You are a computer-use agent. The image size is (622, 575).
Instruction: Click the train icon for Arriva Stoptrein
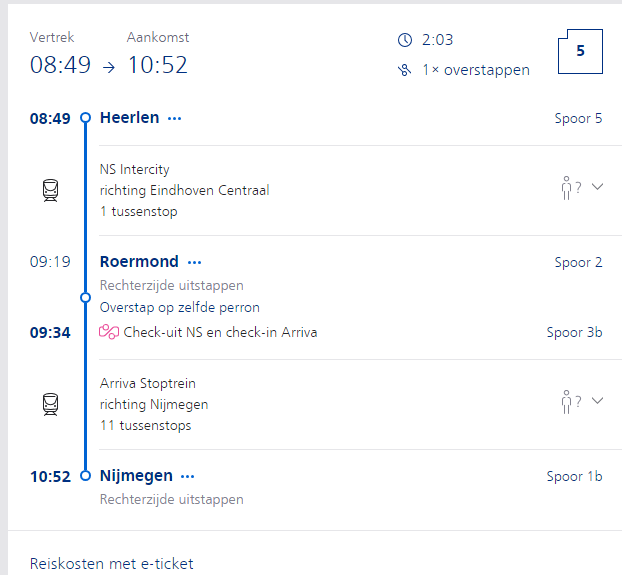50,404
